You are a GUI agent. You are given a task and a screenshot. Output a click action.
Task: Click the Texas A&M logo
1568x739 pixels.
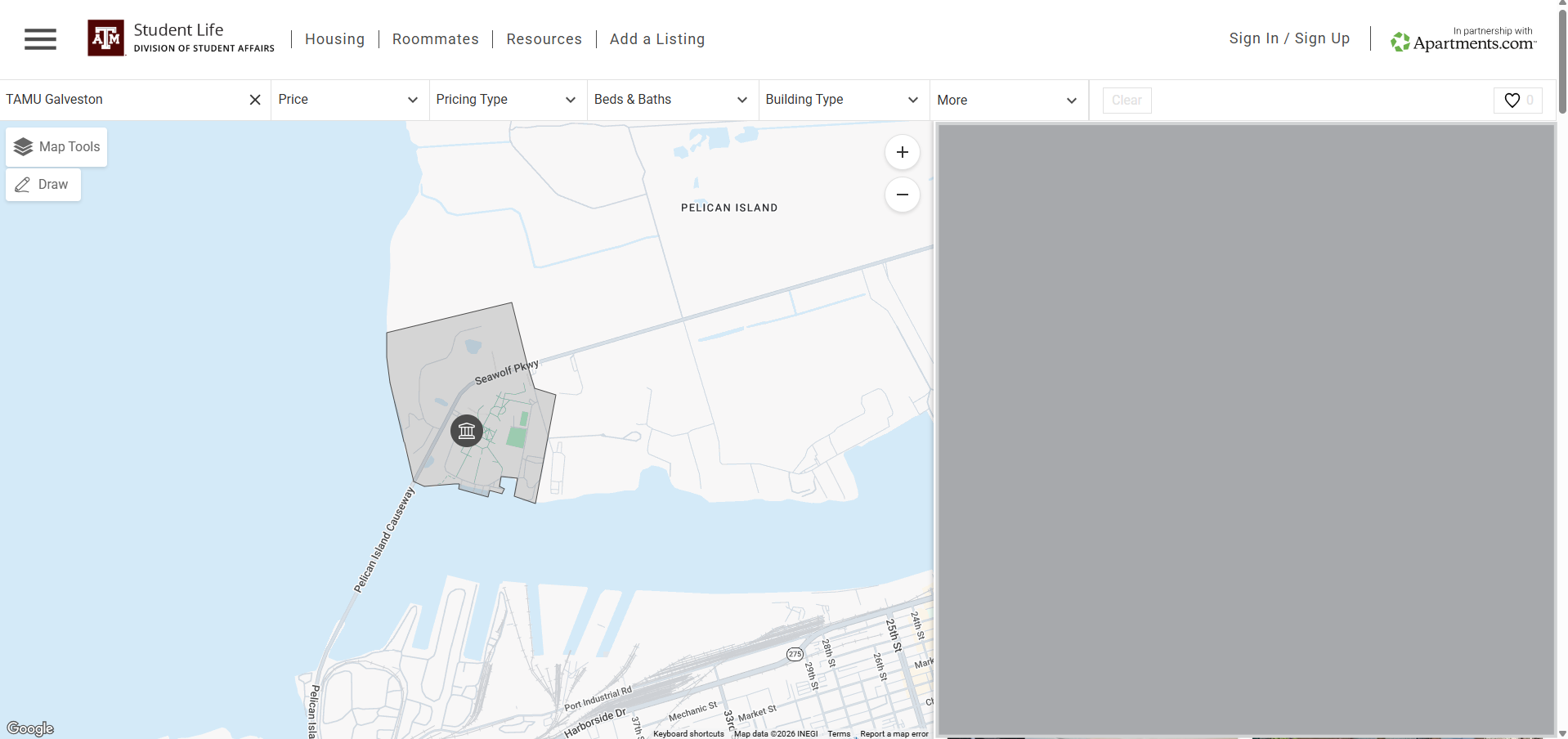click(x=105, y=37)
